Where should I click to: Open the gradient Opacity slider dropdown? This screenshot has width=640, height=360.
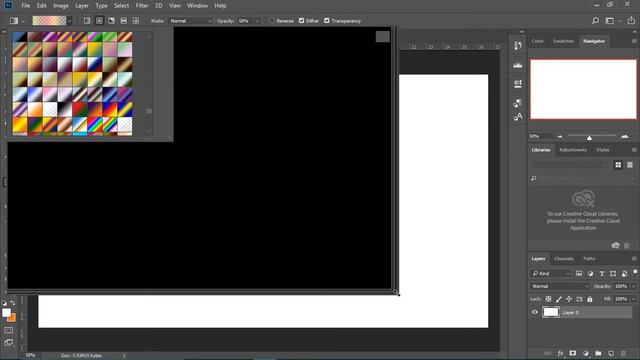258,21
